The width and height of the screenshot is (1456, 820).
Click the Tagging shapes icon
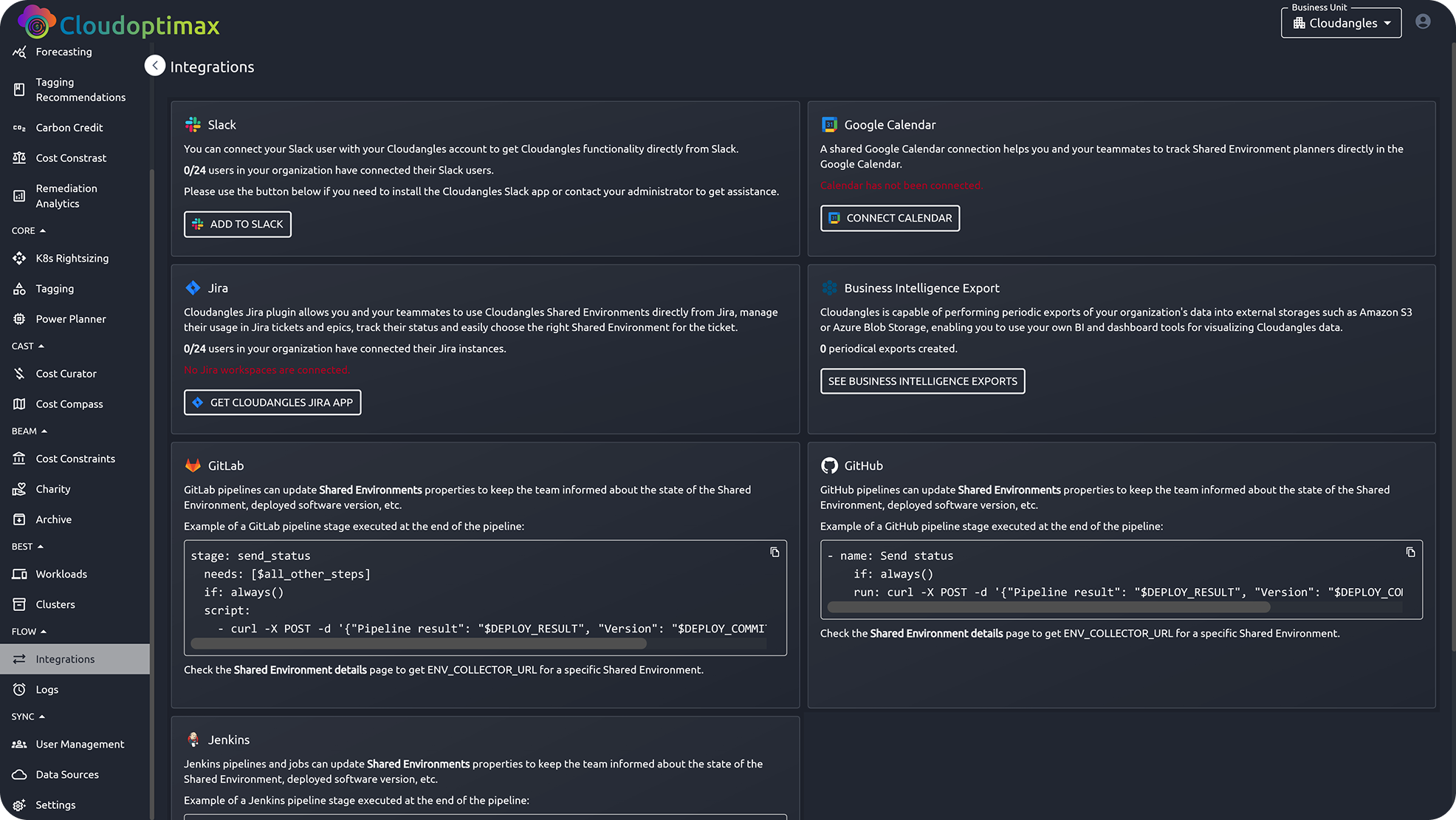19,289
